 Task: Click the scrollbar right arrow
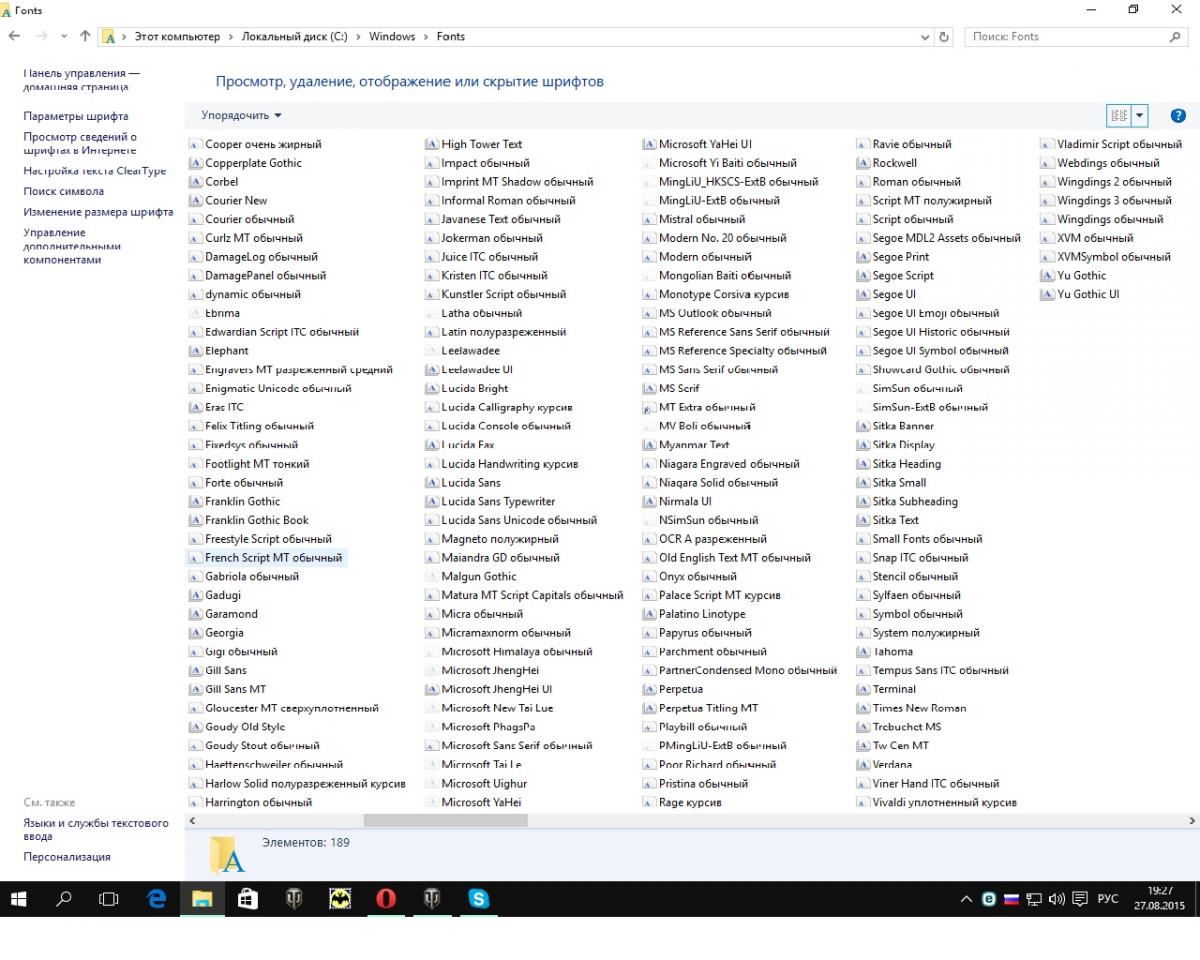click(1191, 820)
